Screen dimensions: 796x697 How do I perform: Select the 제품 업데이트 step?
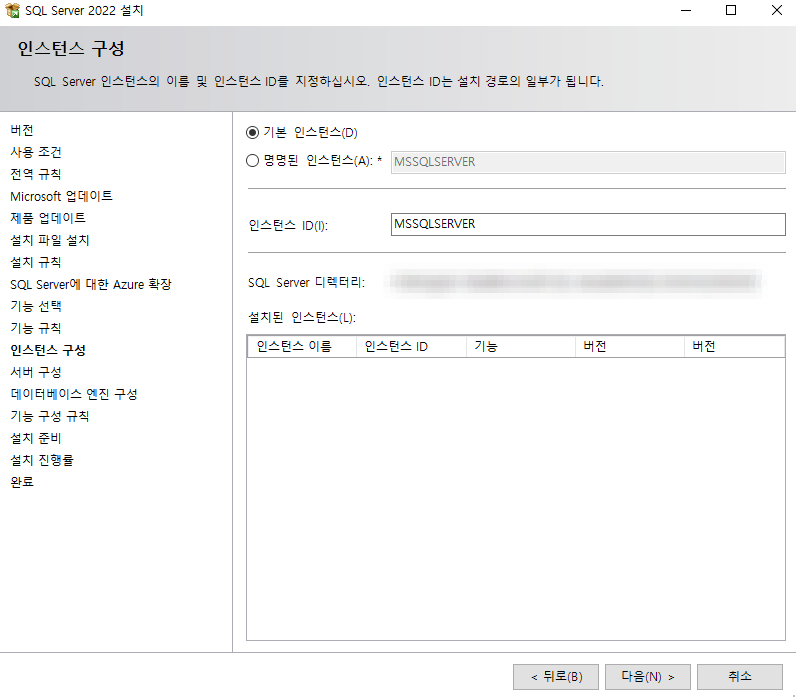pyautogui.click(x=48, y=218)
